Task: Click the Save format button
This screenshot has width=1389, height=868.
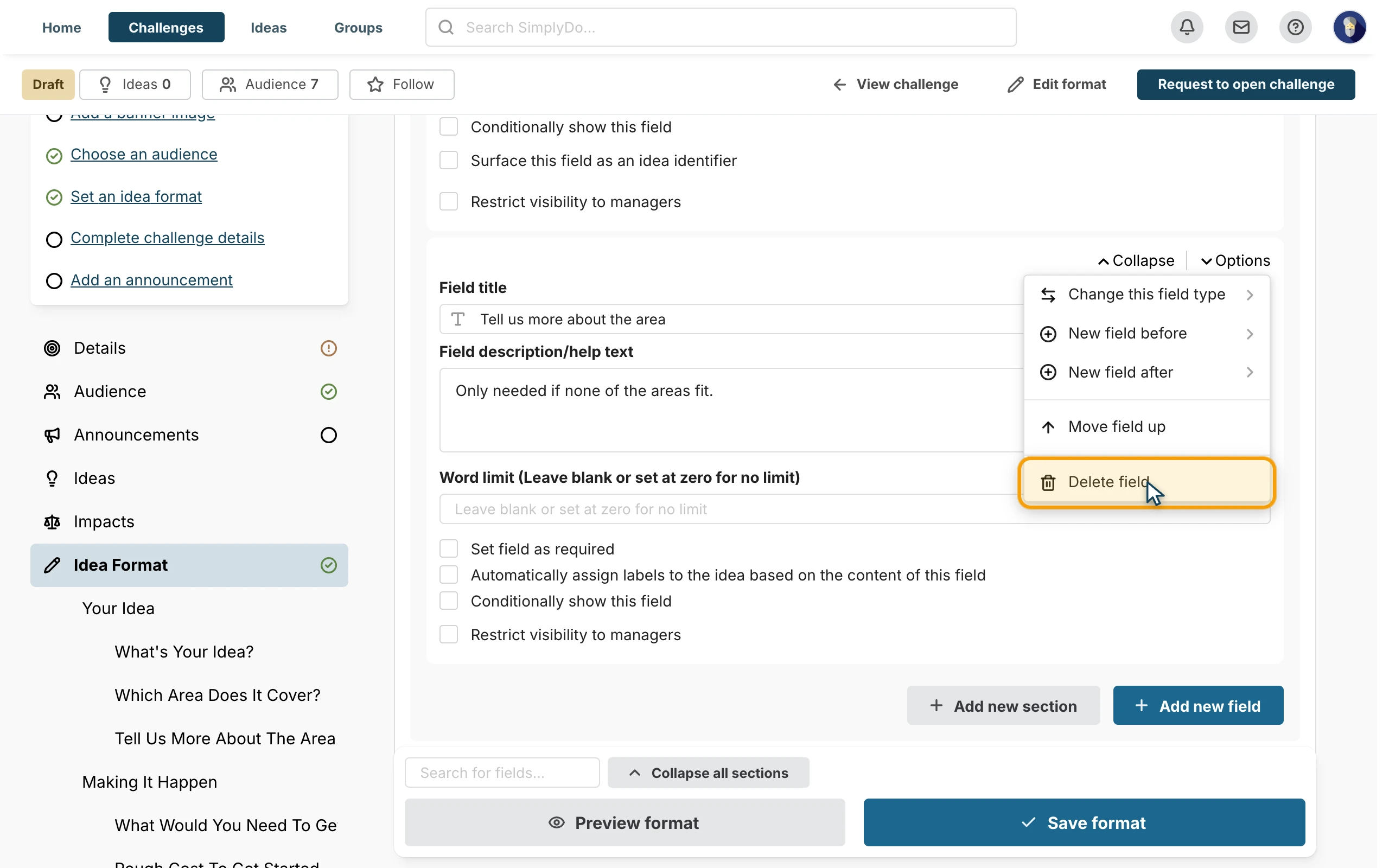Action: (x=1084, y=822)
